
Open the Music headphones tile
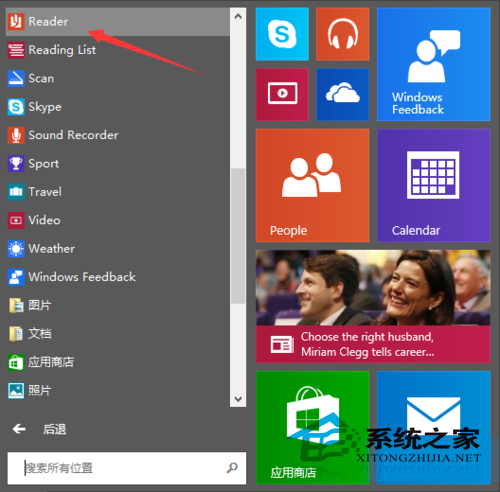point(343,34)
